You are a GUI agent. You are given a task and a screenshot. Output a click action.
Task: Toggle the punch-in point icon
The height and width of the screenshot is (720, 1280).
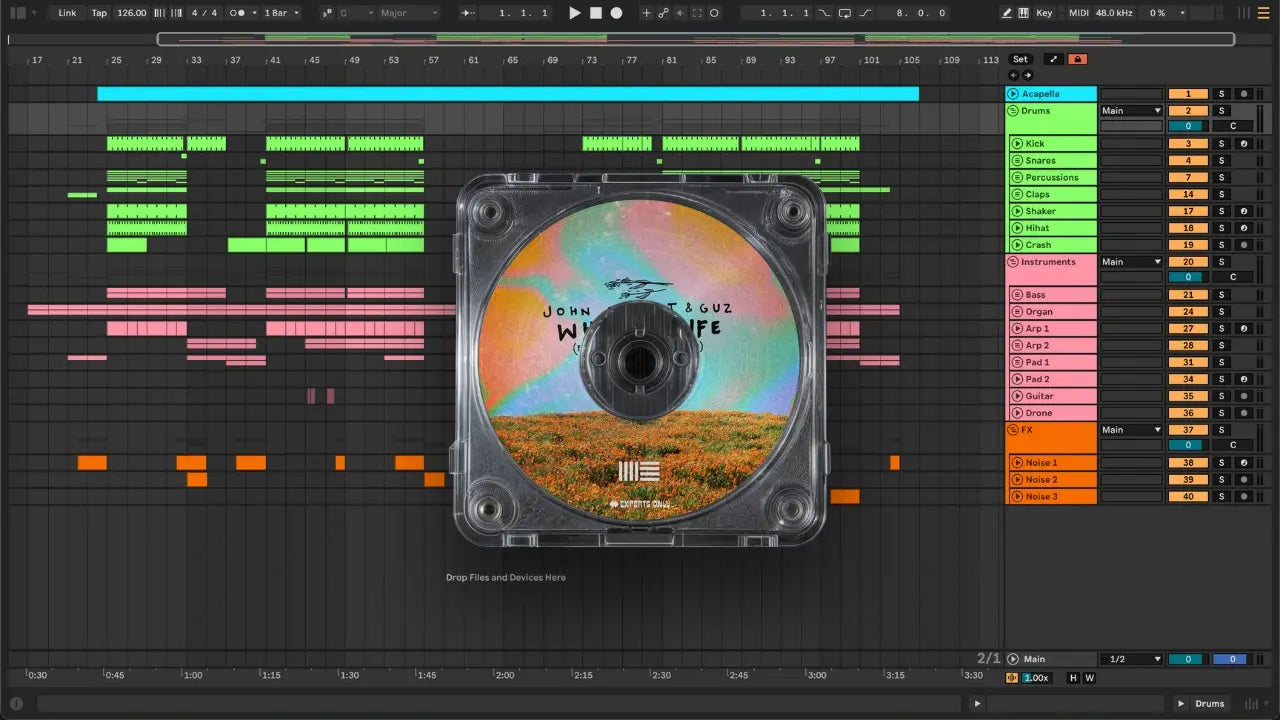[824, 13]
